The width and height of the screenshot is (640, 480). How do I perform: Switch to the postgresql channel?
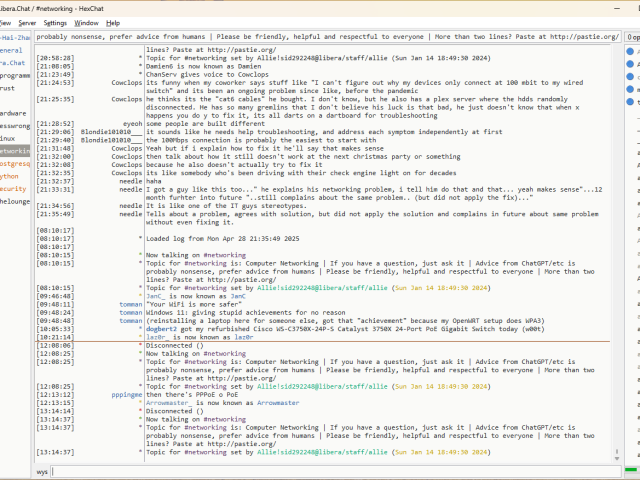click(x=13, y=163)
